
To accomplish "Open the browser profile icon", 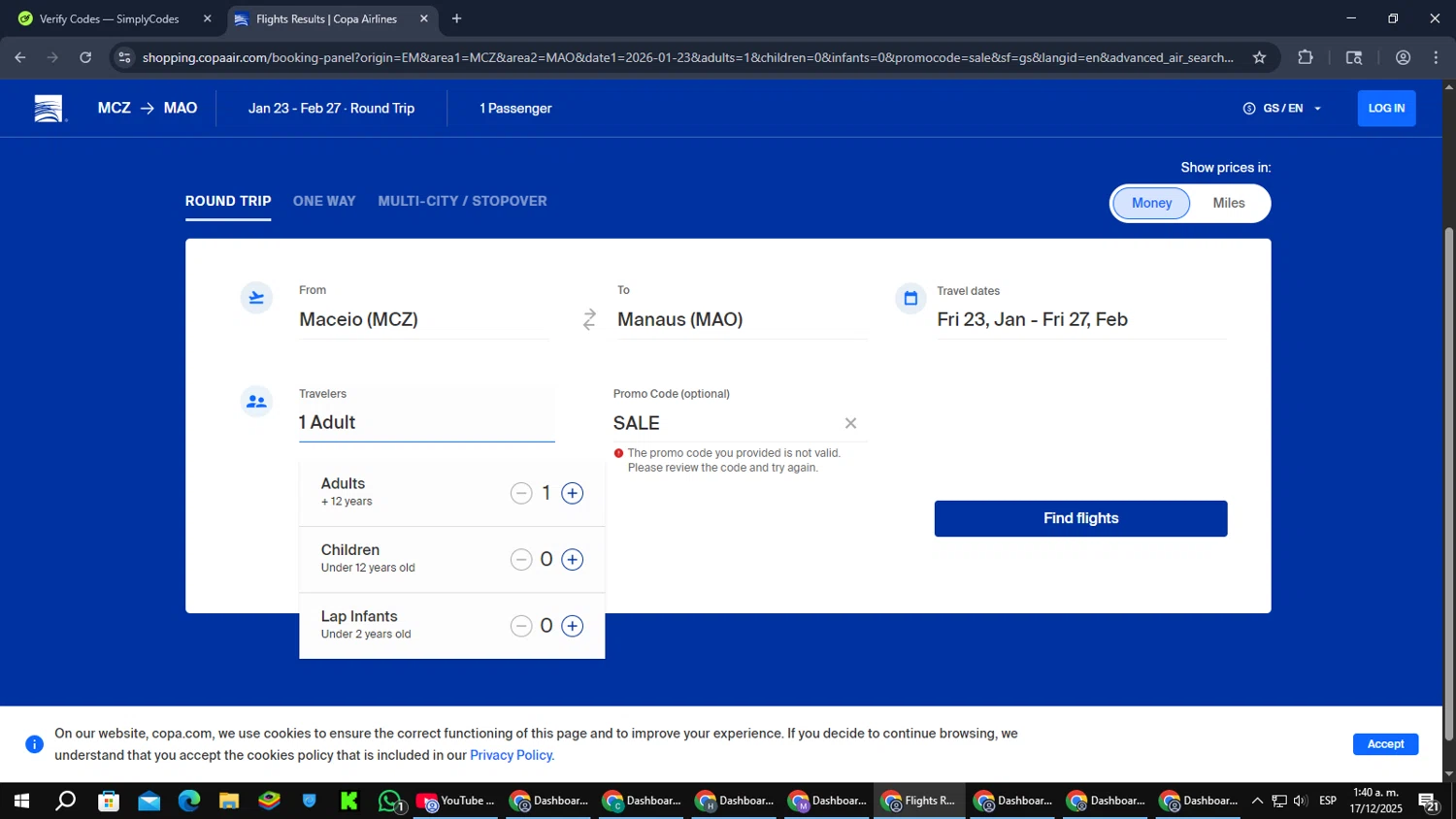I will click(1403, 57).
